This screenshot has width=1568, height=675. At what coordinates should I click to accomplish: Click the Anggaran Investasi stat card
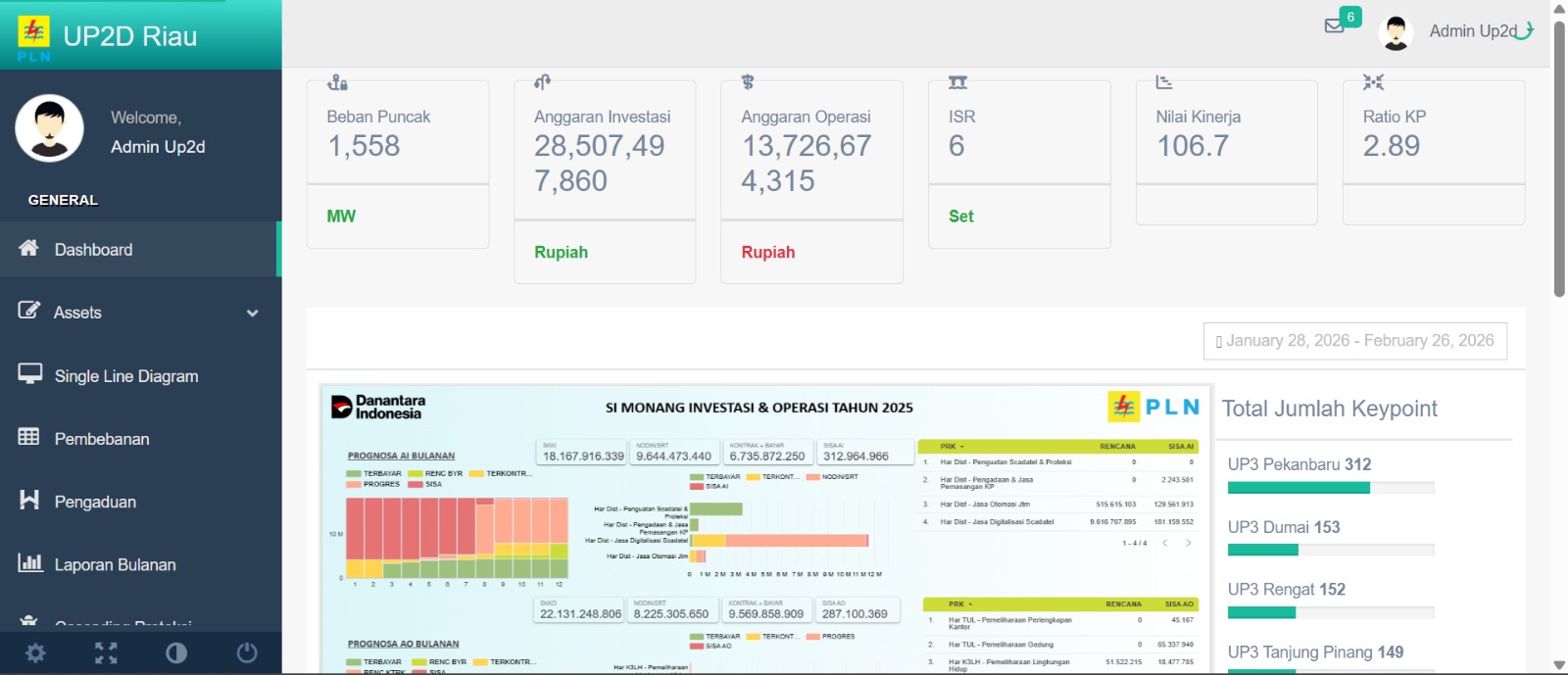[x=605, y=182]
